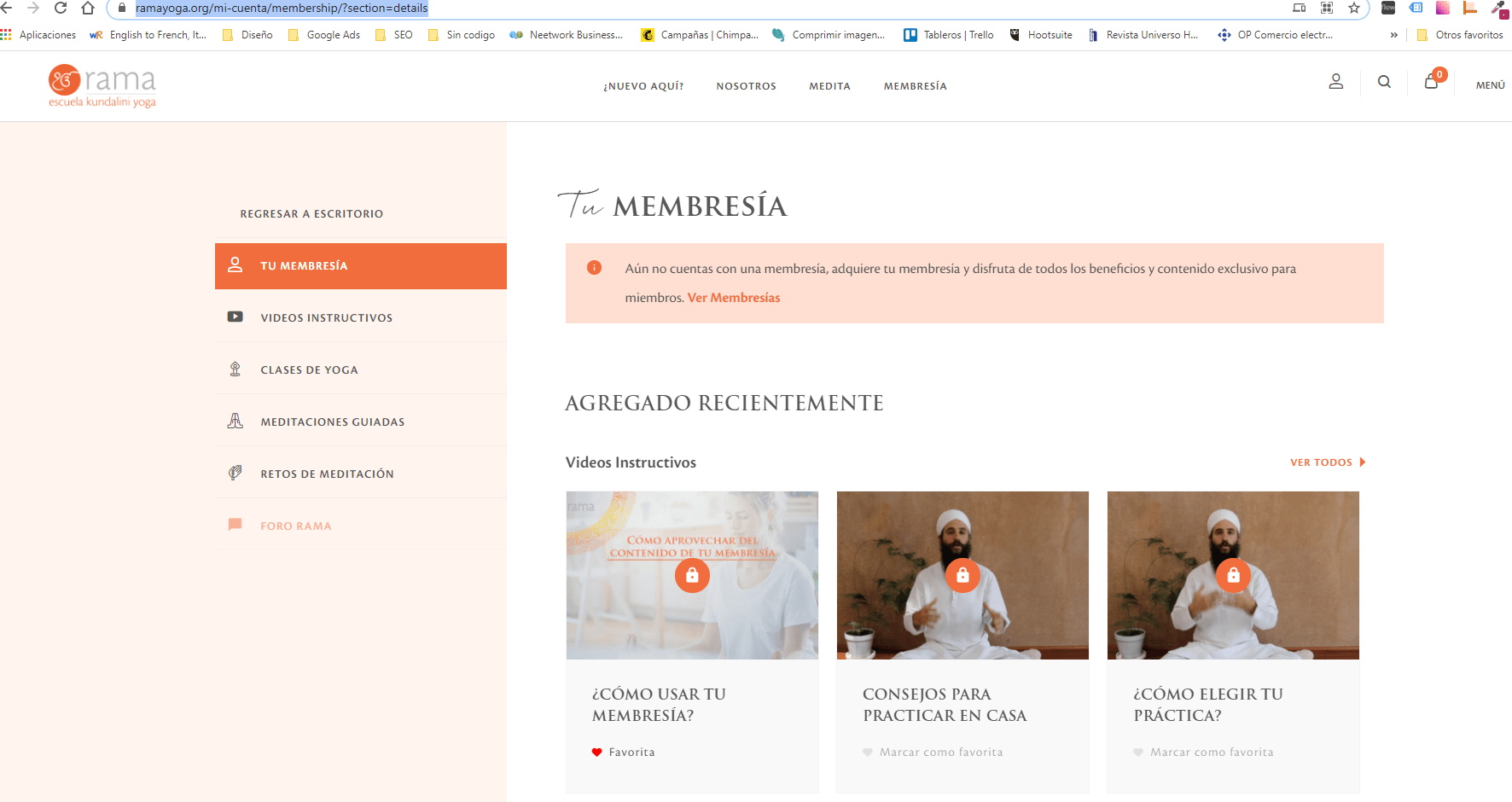Image resolution: width=1512 pixels, height=802 pixels.
Task: Reload the page with browser refresh icon
Action: click(x=61, y=9)
